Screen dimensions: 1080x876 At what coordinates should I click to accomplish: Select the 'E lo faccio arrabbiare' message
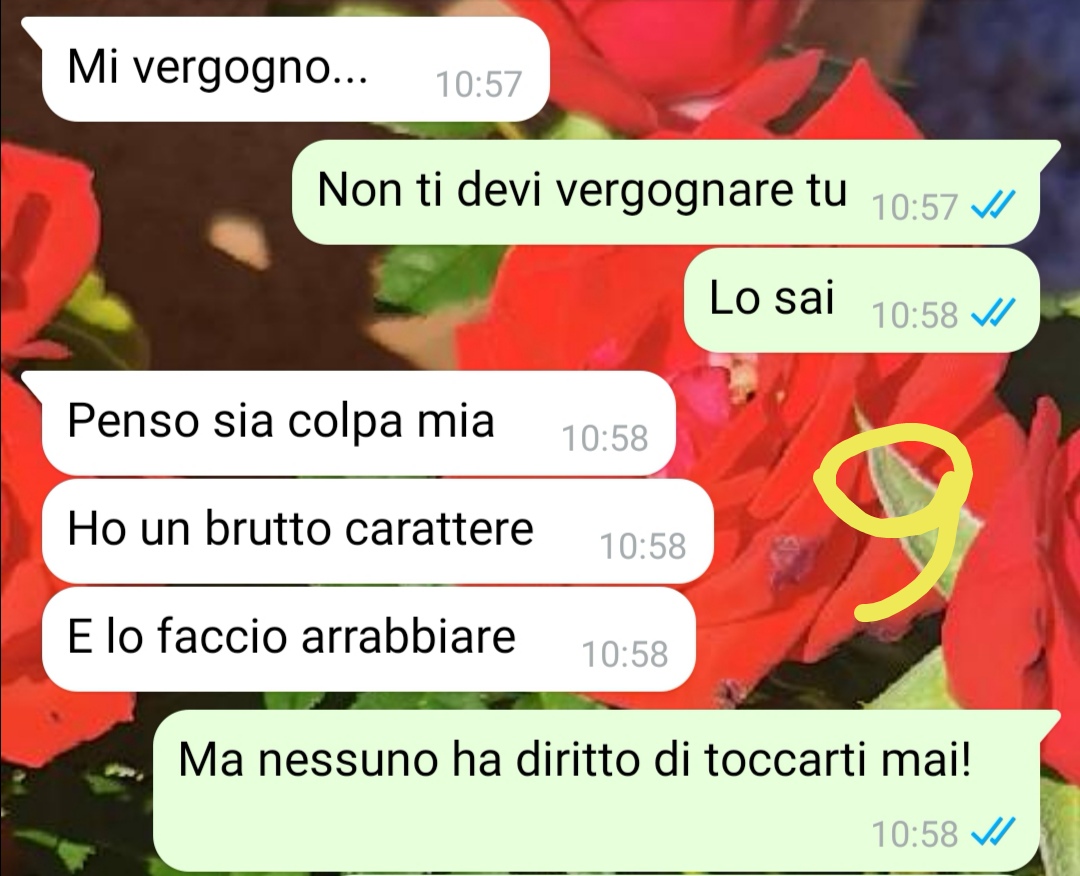pyautogui.click(x=368, y=640)
